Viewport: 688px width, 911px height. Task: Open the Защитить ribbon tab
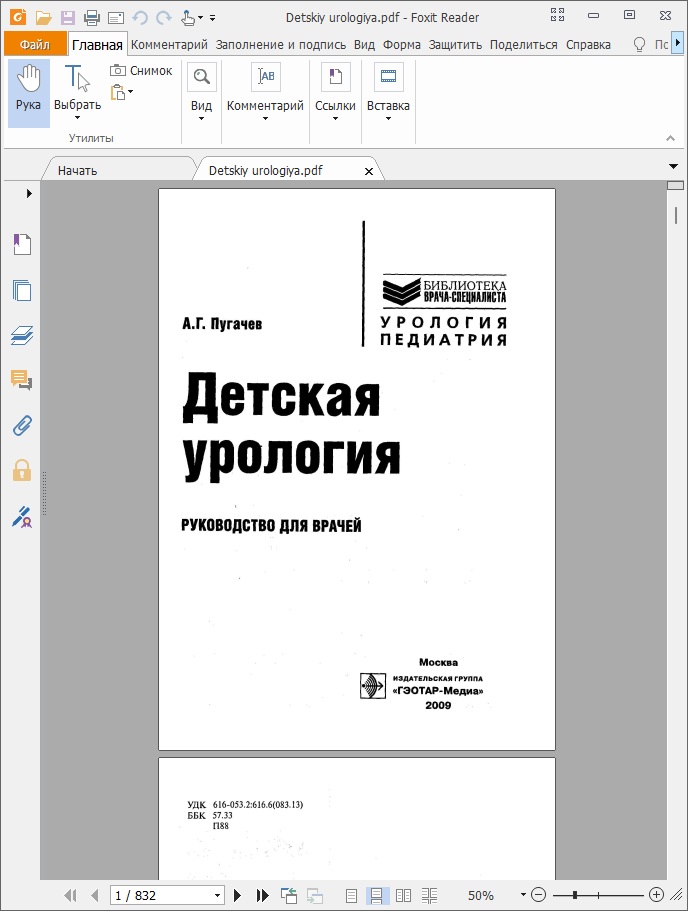click(456, 45)
